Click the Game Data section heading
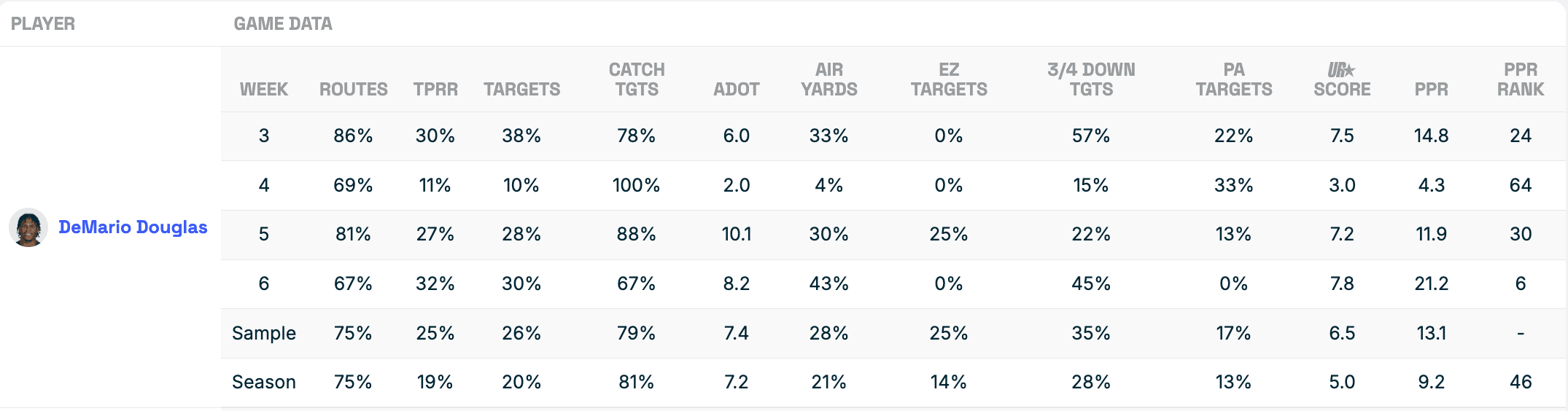This screenshot has height=411, width=1568. click(283, 24)
